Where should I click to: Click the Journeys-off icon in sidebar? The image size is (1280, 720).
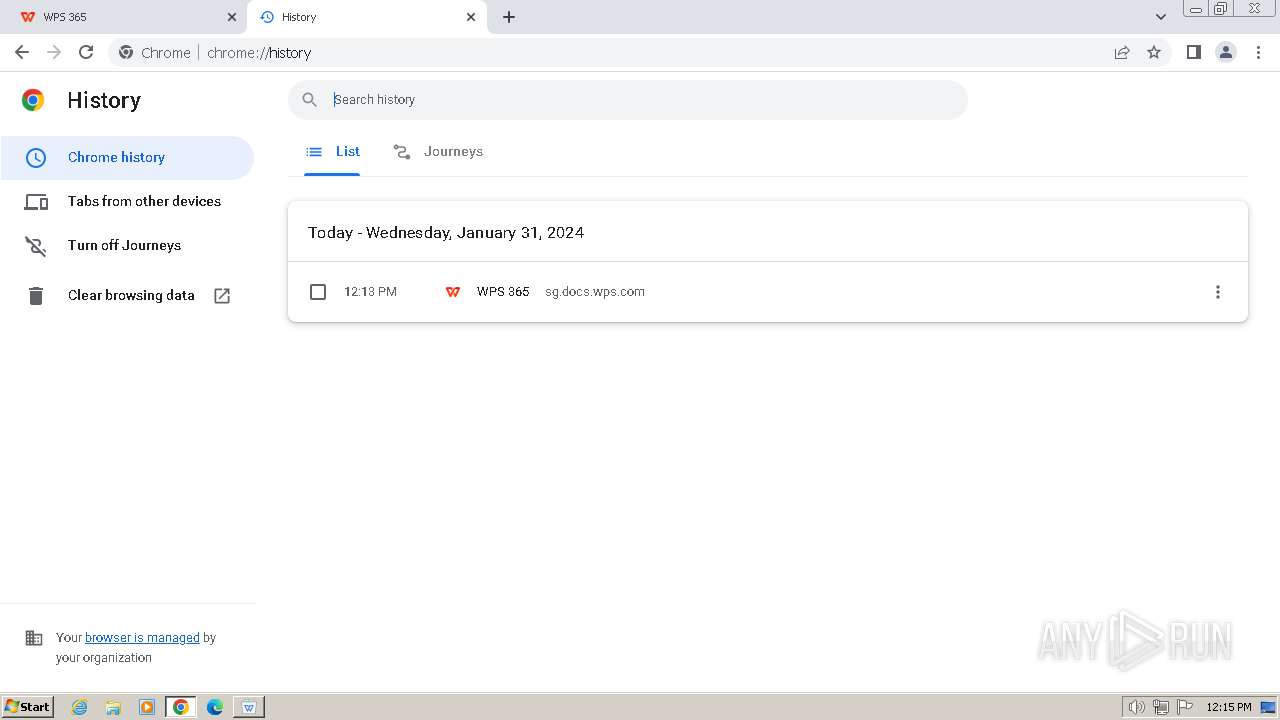[36, 246]
